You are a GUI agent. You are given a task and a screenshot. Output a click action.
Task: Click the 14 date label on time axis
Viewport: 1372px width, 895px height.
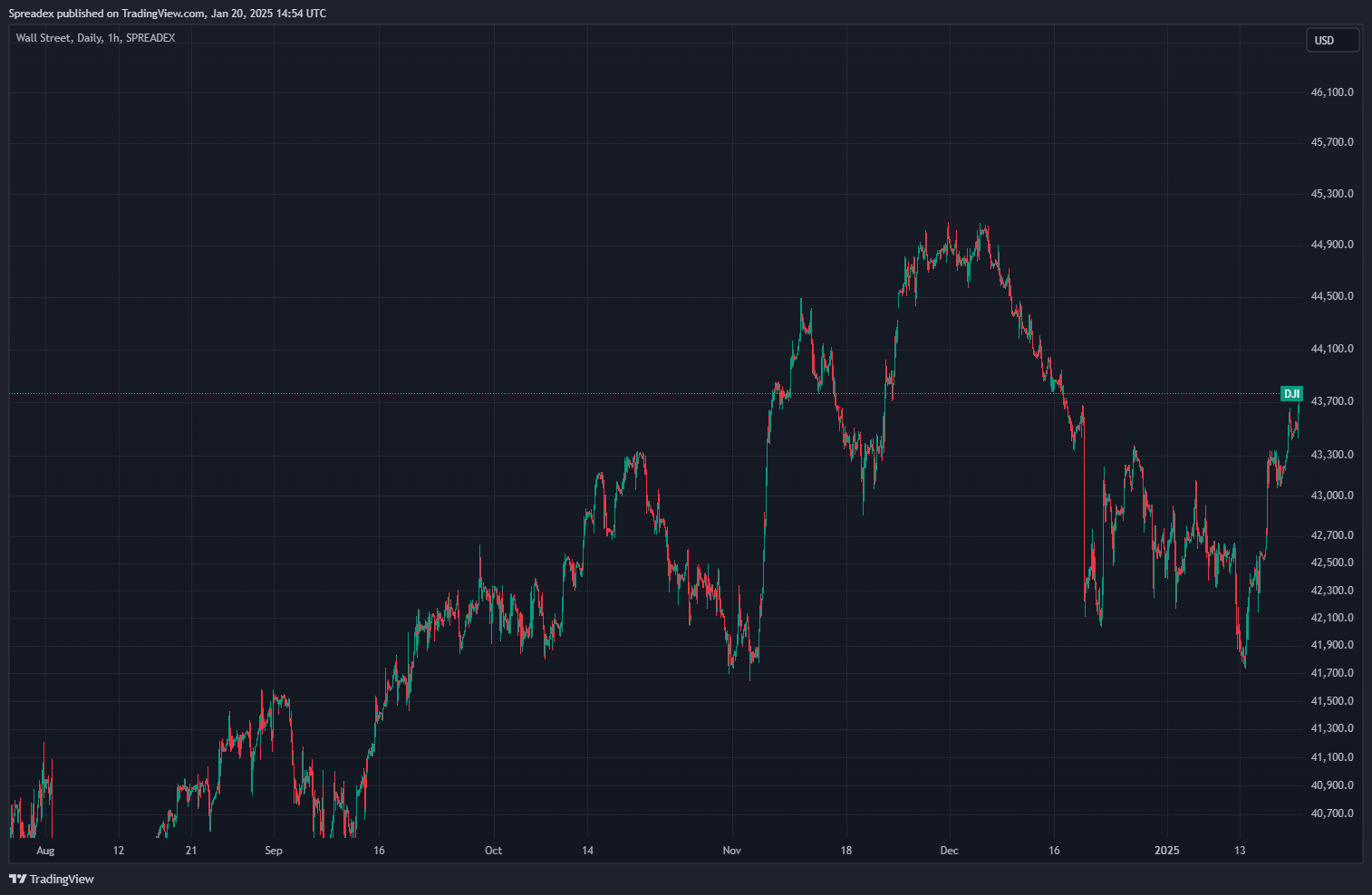click(x=588, y=851)
